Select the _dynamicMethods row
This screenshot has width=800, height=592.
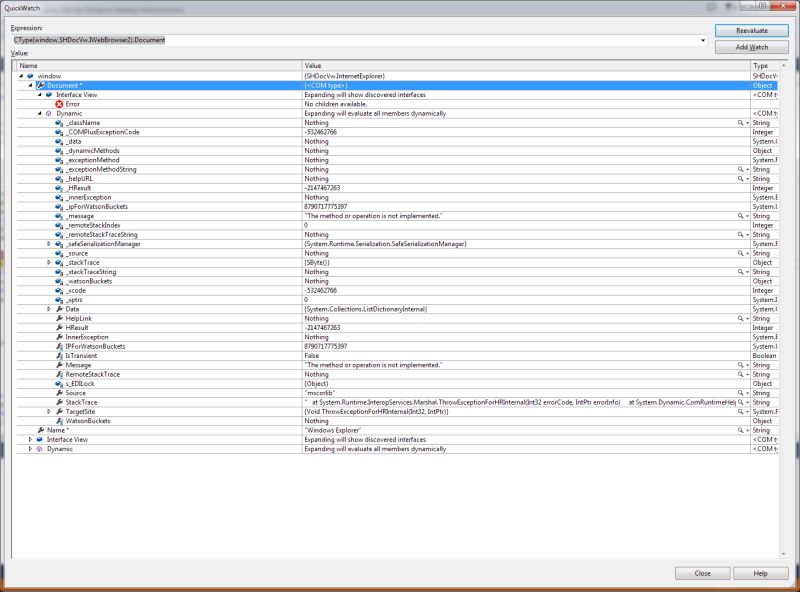(x=397, y=151)
